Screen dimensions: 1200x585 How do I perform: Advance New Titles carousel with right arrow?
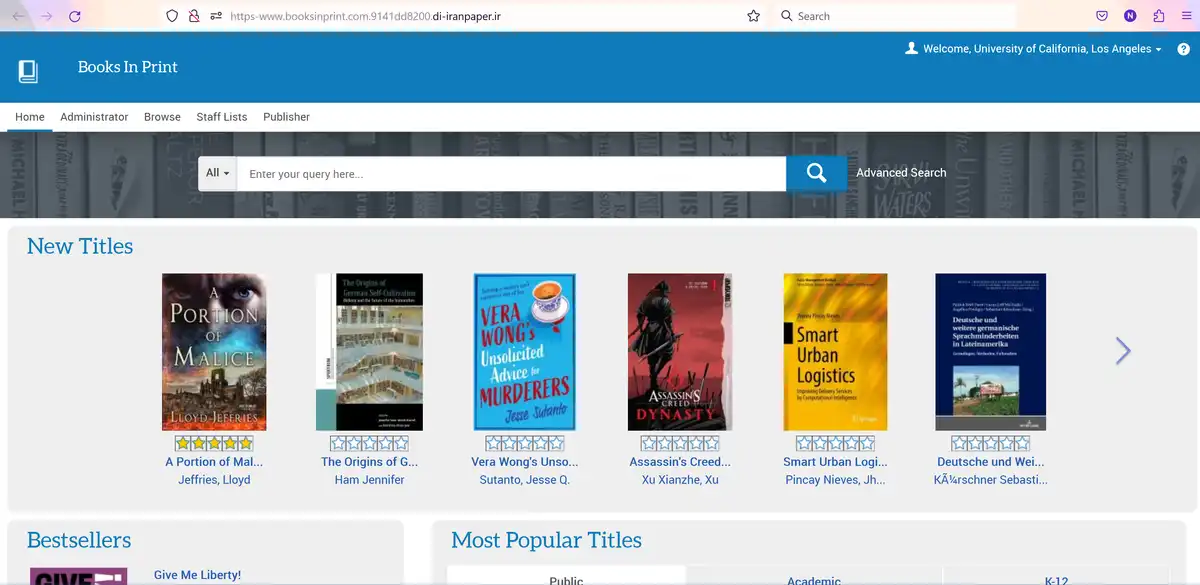pyautogui.click(x=1123, y=350)
